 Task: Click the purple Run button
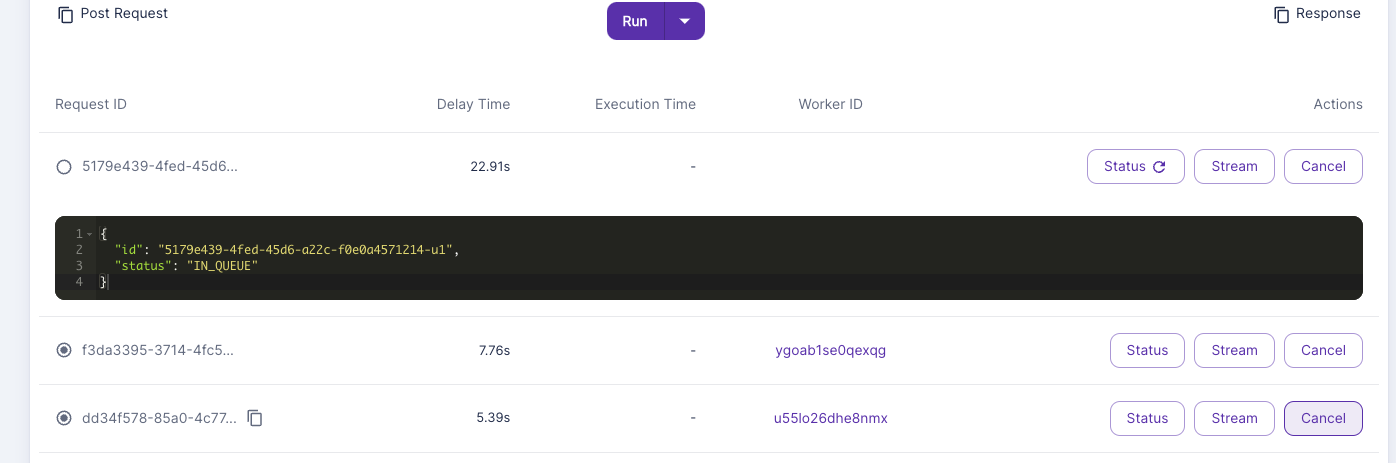coord(635,21)
